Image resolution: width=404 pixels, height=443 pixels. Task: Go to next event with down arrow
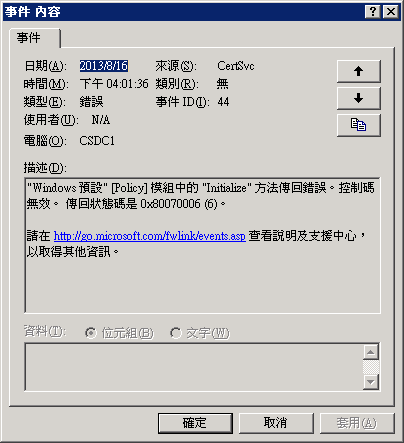[359, 98]
